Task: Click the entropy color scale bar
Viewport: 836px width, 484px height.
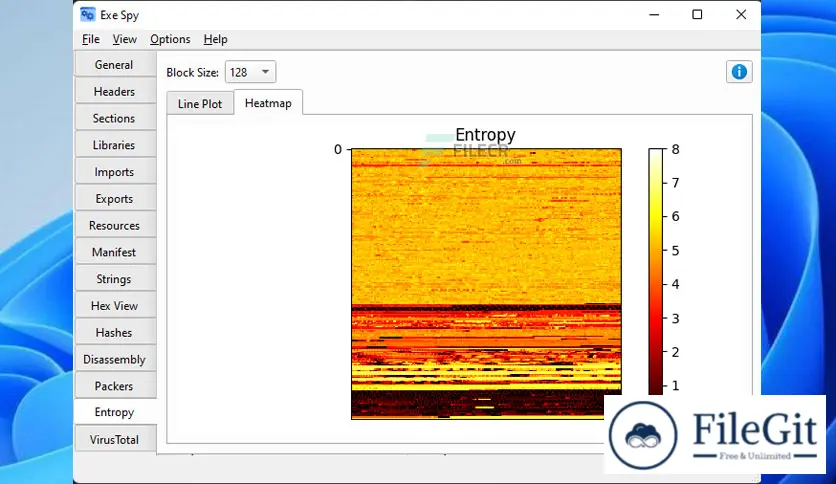Action: click(655, 272)
